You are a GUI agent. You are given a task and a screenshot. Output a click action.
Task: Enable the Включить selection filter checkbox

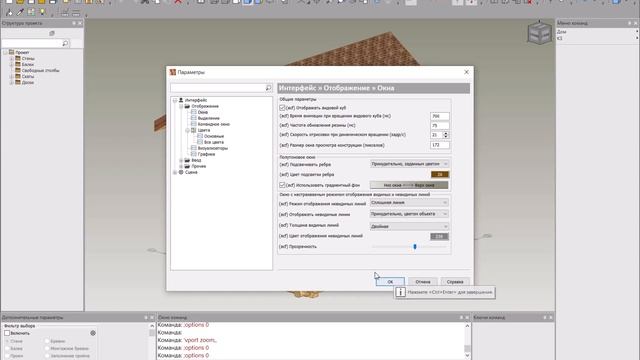click(7, 333)
